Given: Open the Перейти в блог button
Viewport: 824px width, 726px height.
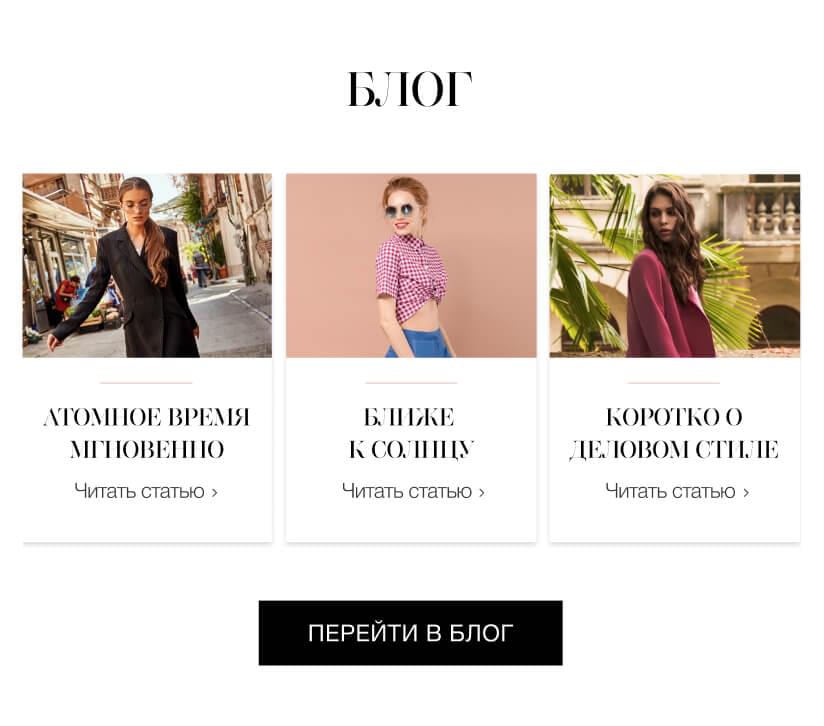Looking at the screenshot, I should pyautogui.click(x=410, y=632).
